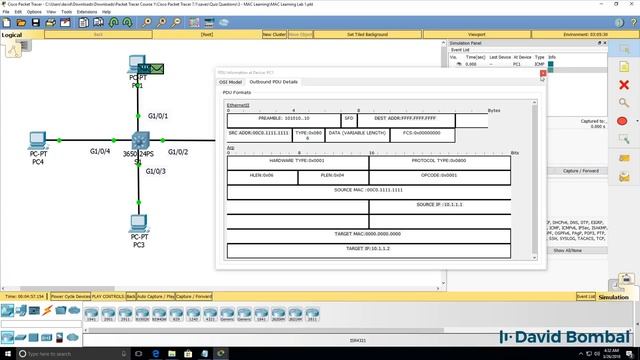Select Routers subcategory icon
This screenshot has width=640, height=360.
coord(7,337)
